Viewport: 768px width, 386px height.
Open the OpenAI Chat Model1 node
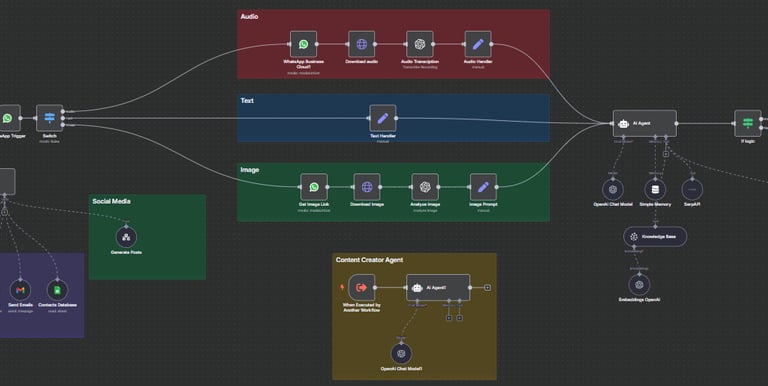pyautogui.click(x=401, y=354)
